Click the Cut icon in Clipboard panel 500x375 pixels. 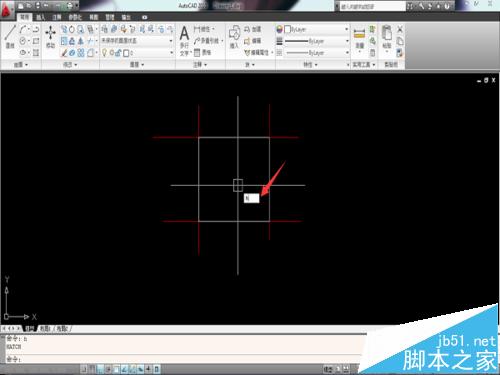click(400, 29)
